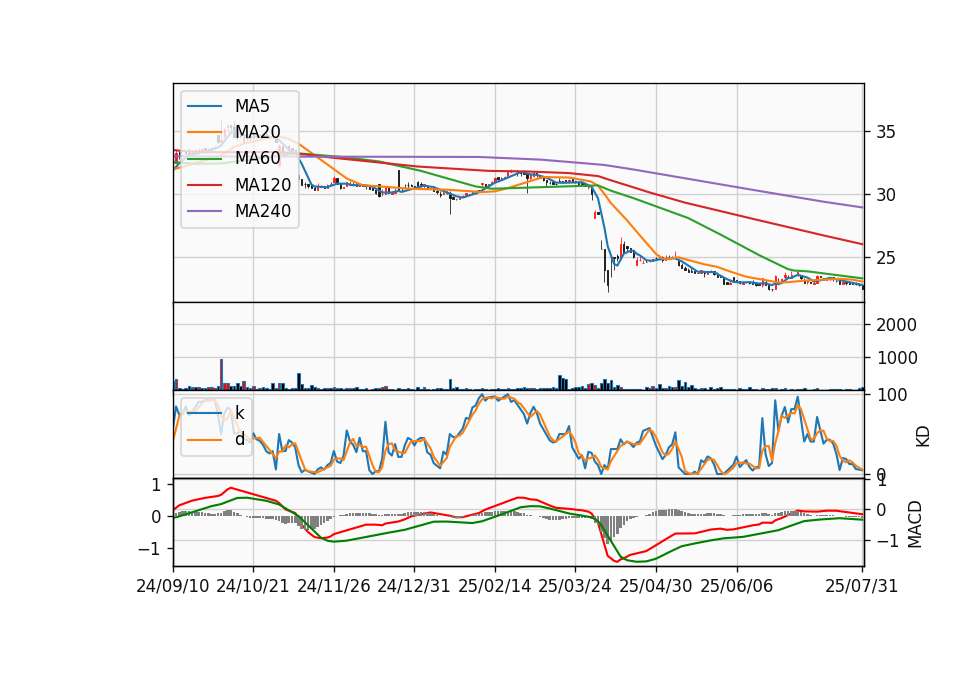Viewport: 960px width, 690px height.
Task: Click the MA60 legend label
Action: 257,159
